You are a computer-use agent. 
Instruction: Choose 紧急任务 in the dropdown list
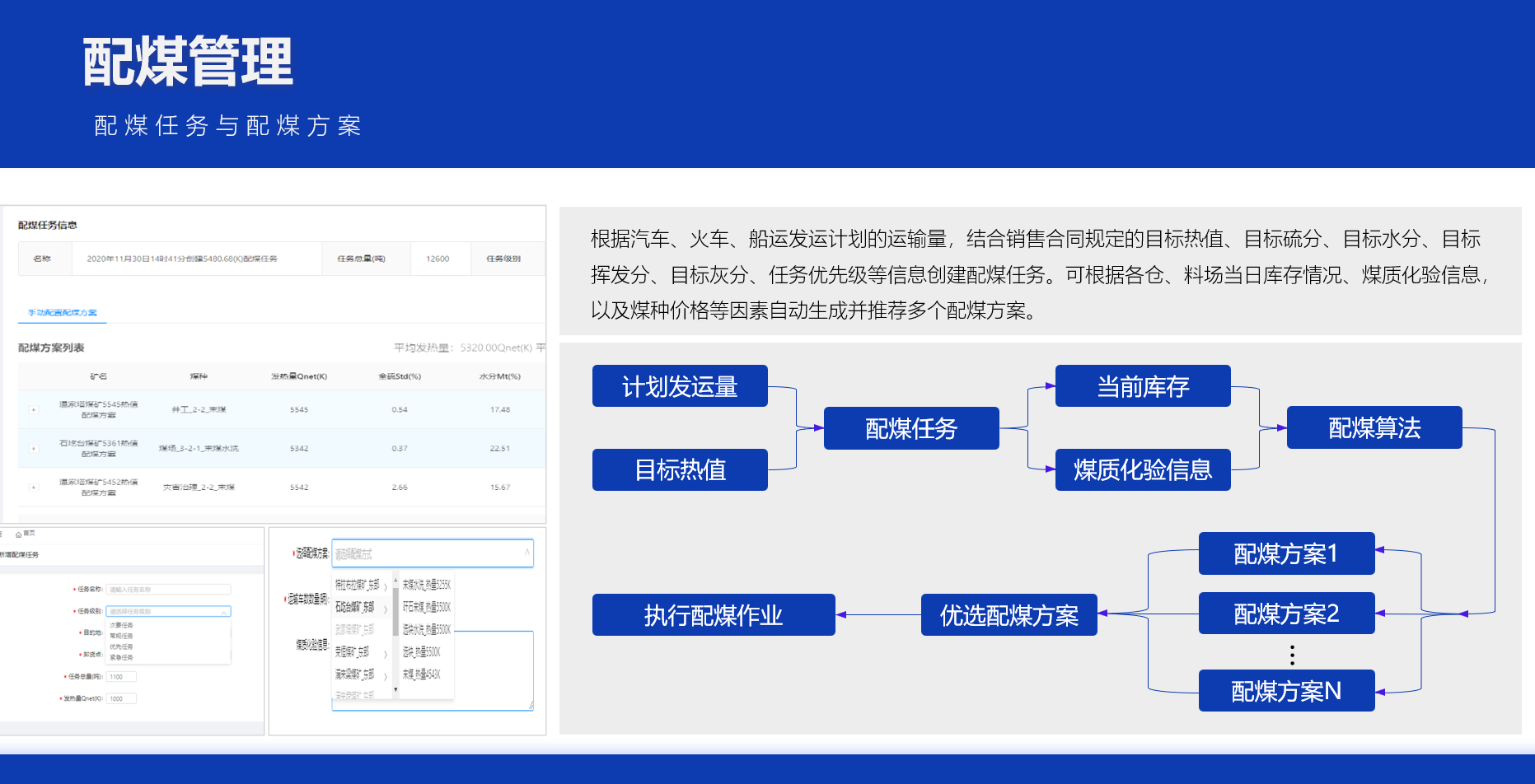pos(122,657)
